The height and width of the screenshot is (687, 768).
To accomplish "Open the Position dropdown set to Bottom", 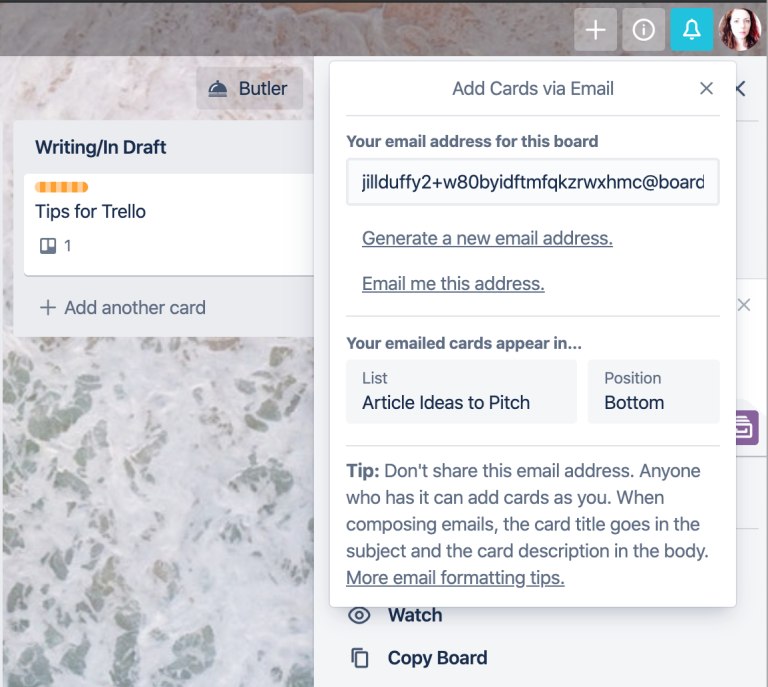I will [x=653, y=392].
